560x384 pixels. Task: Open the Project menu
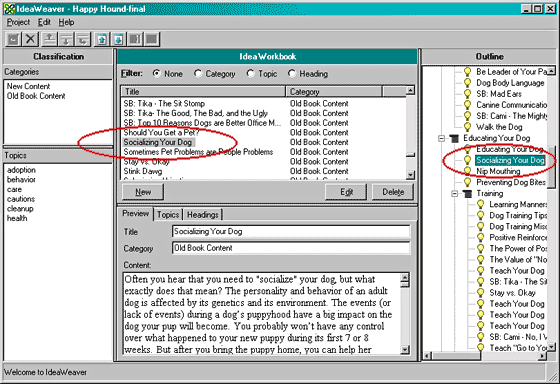(x=18, y=22)
